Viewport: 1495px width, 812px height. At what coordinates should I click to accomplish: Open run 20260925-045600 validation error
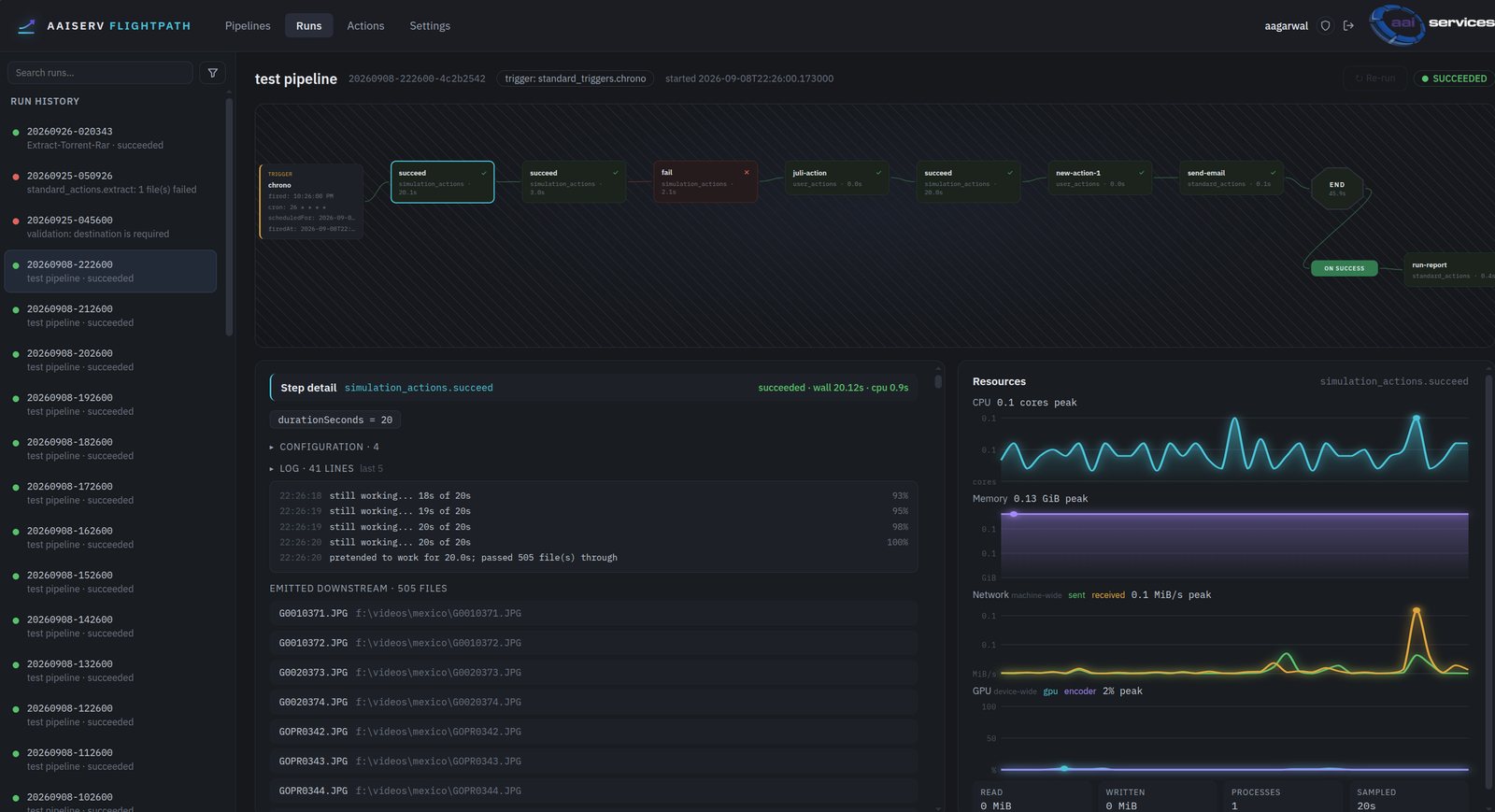click(x=110, y=227)
